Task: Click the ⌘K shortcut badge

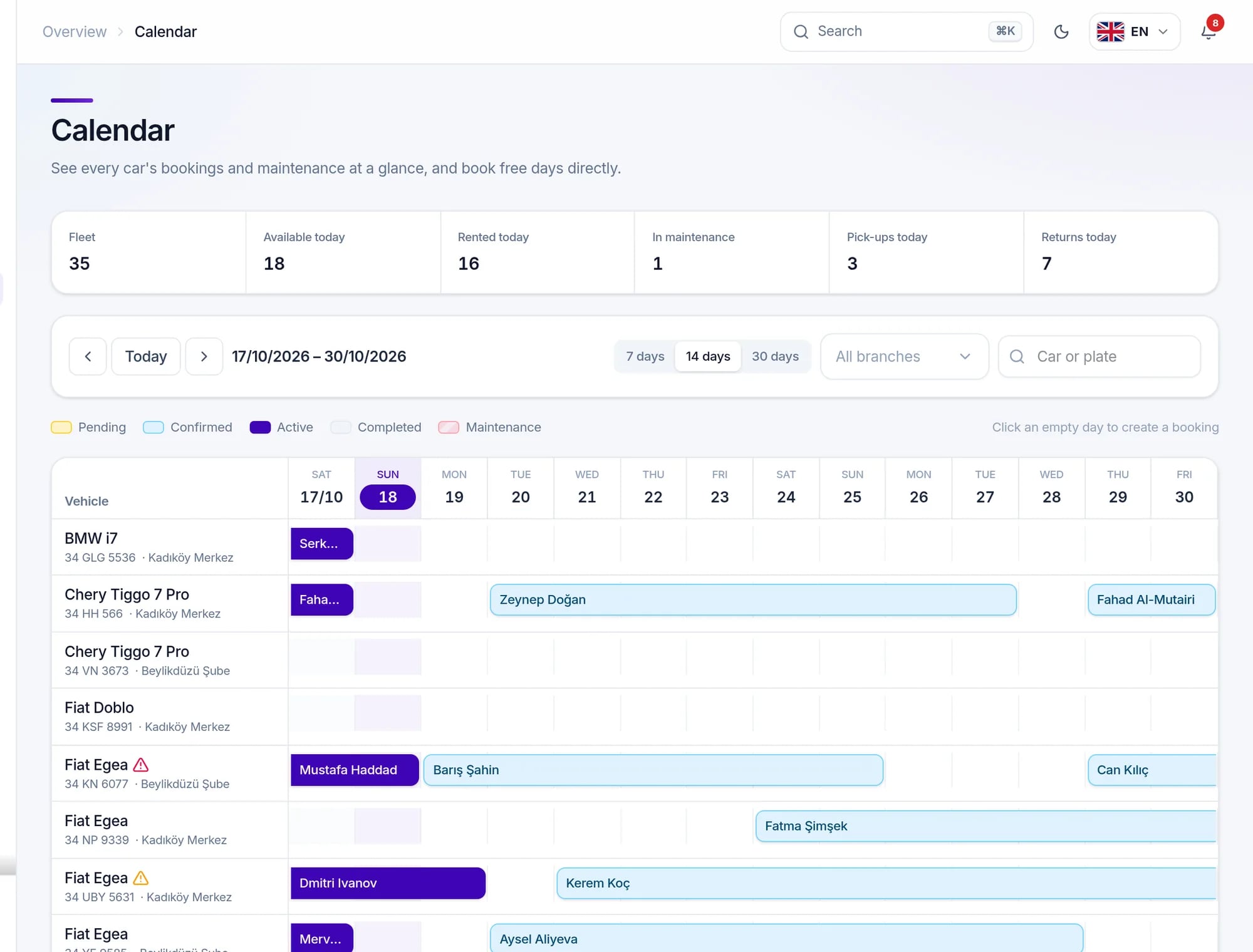Action: (x=1005, y=31)
